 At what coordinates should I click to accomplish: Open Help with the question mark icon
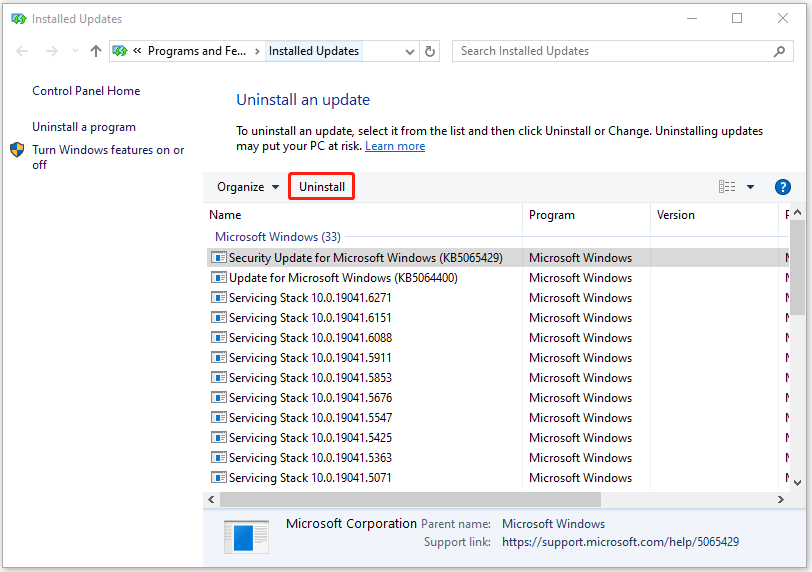tap(782, 187)
